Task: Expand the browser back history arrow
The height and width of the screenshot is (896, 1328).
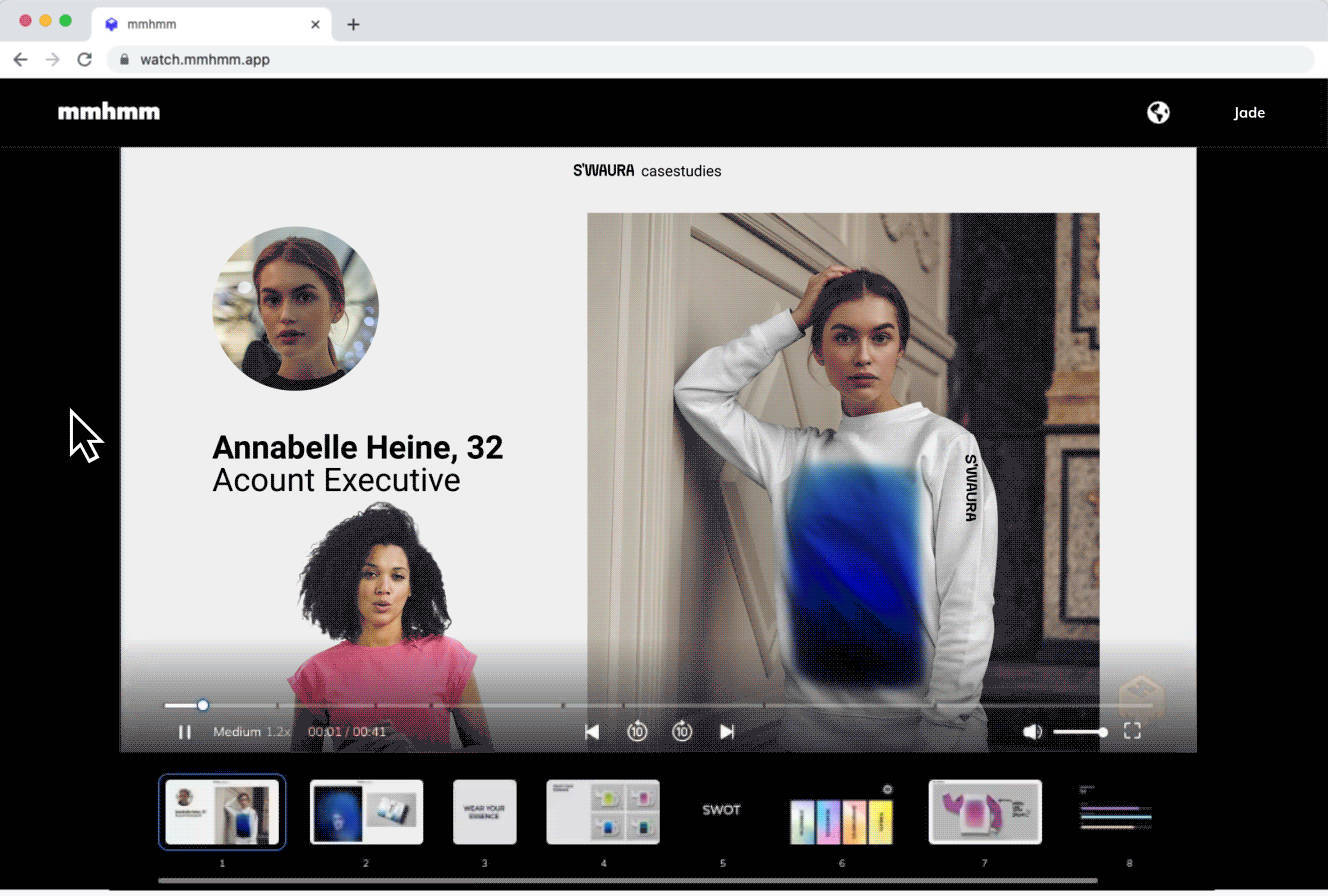Action: tap(20, 59)
